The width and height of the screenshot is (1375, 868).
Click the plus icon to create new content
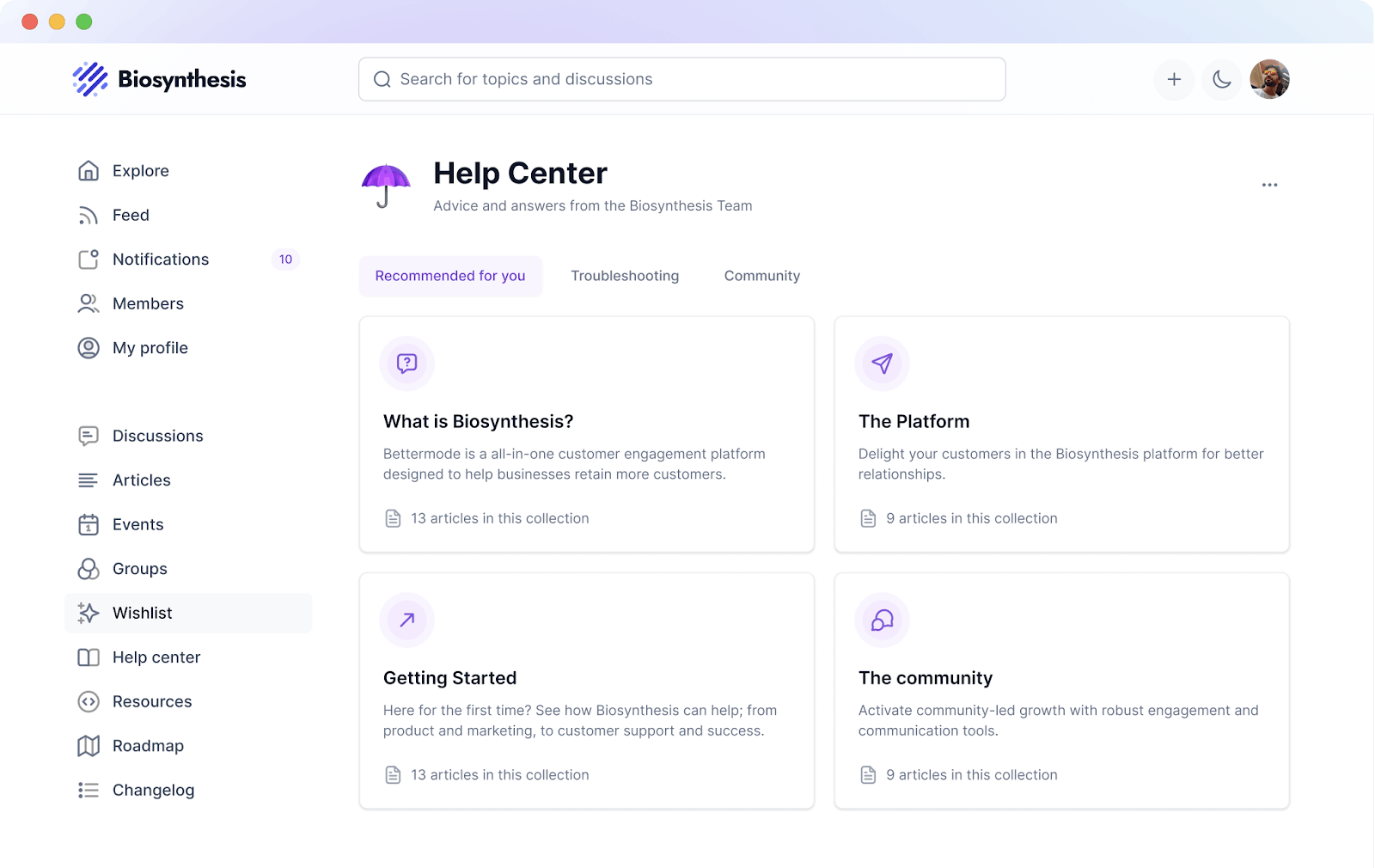[1174, 80]
